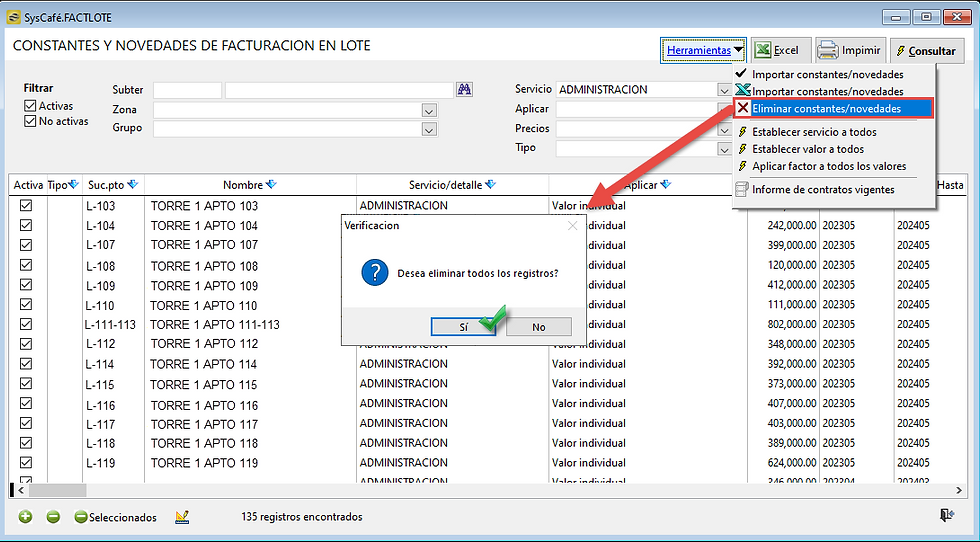Toggle Activa checkbox for row L-104
Screen dimensions: 980x542
pos(26,225)
